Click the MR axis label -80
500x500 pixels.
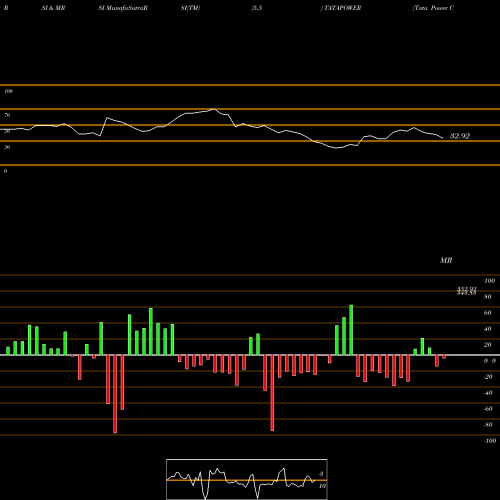tap(488, 425)
